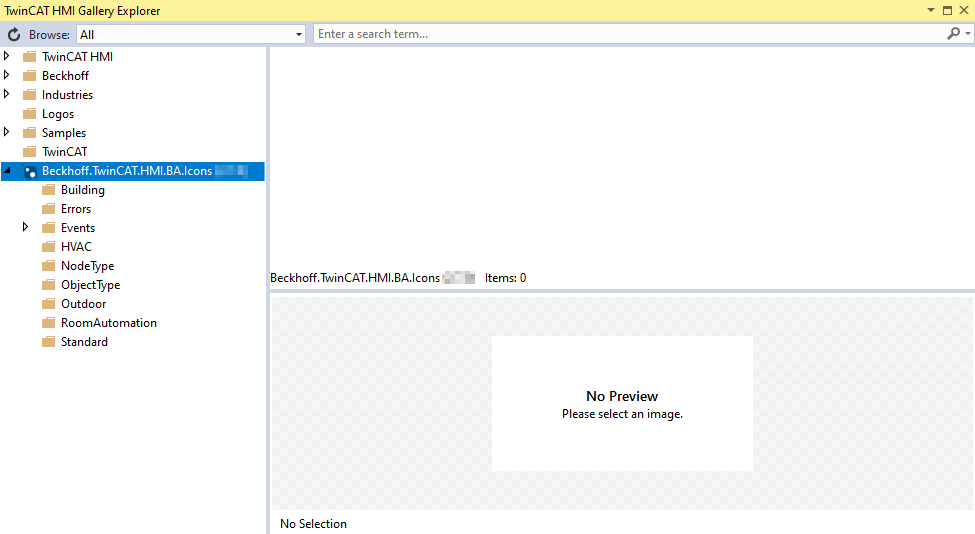Select Building folder icon

(x=49, y=190)
